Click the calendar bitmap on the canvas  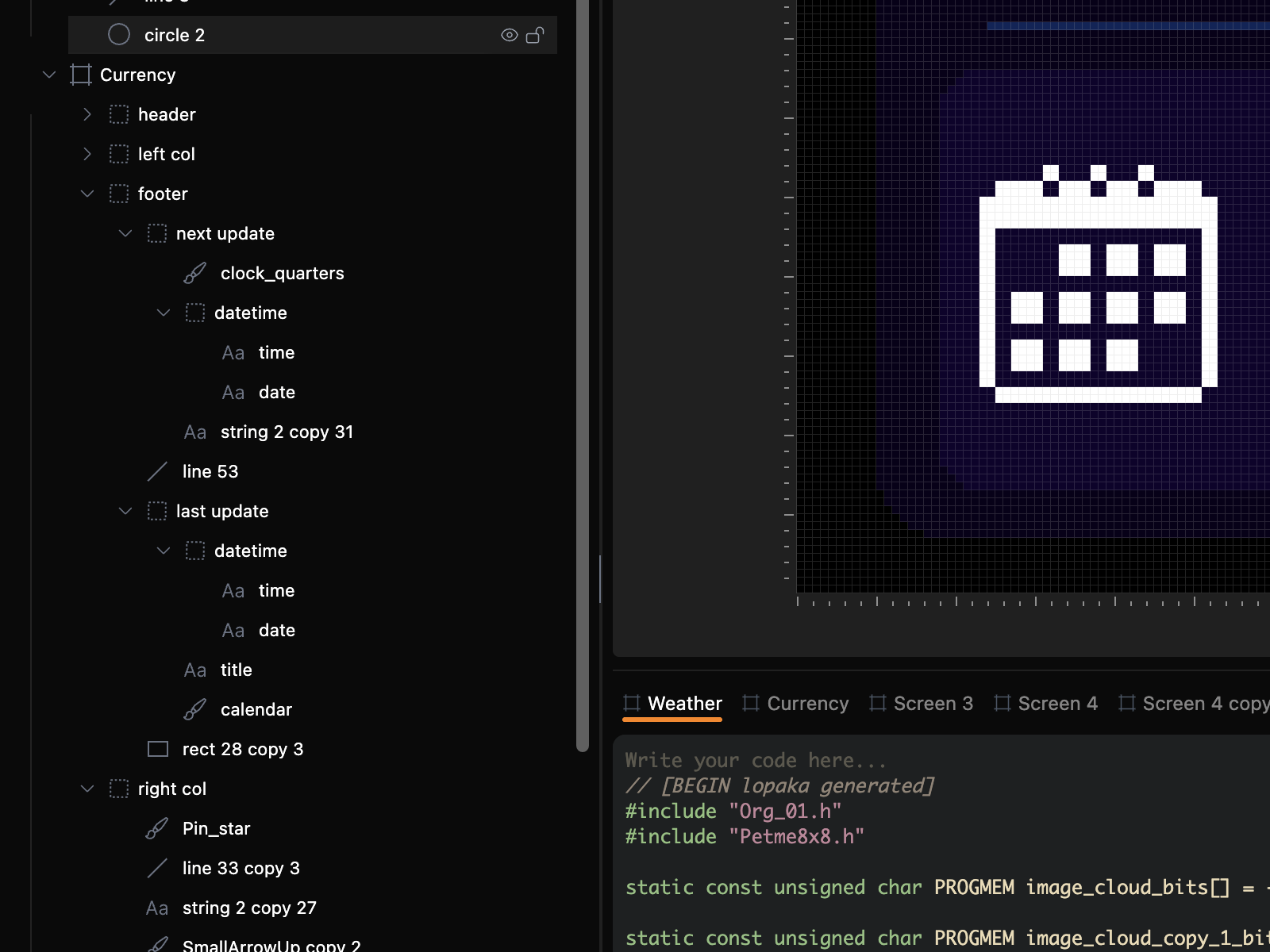click(x=1099, y=284)
